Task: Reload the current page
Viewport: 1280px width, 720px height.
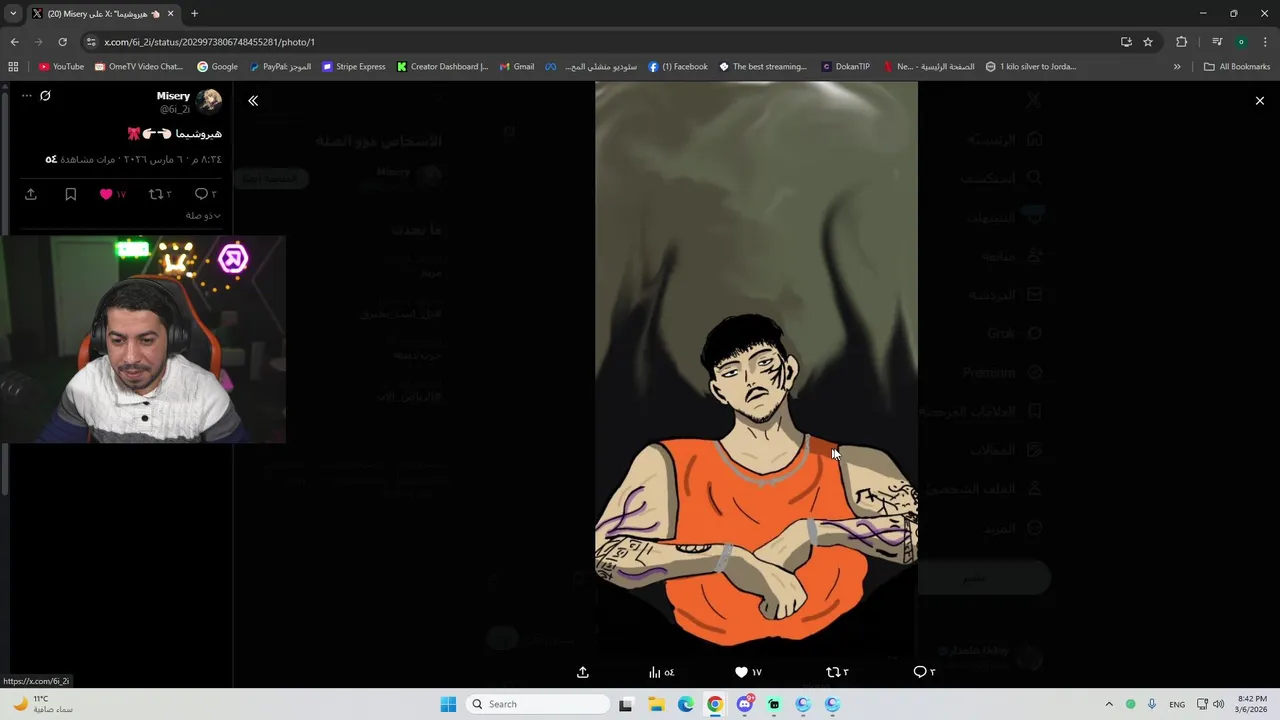Action: click(62, 42)
